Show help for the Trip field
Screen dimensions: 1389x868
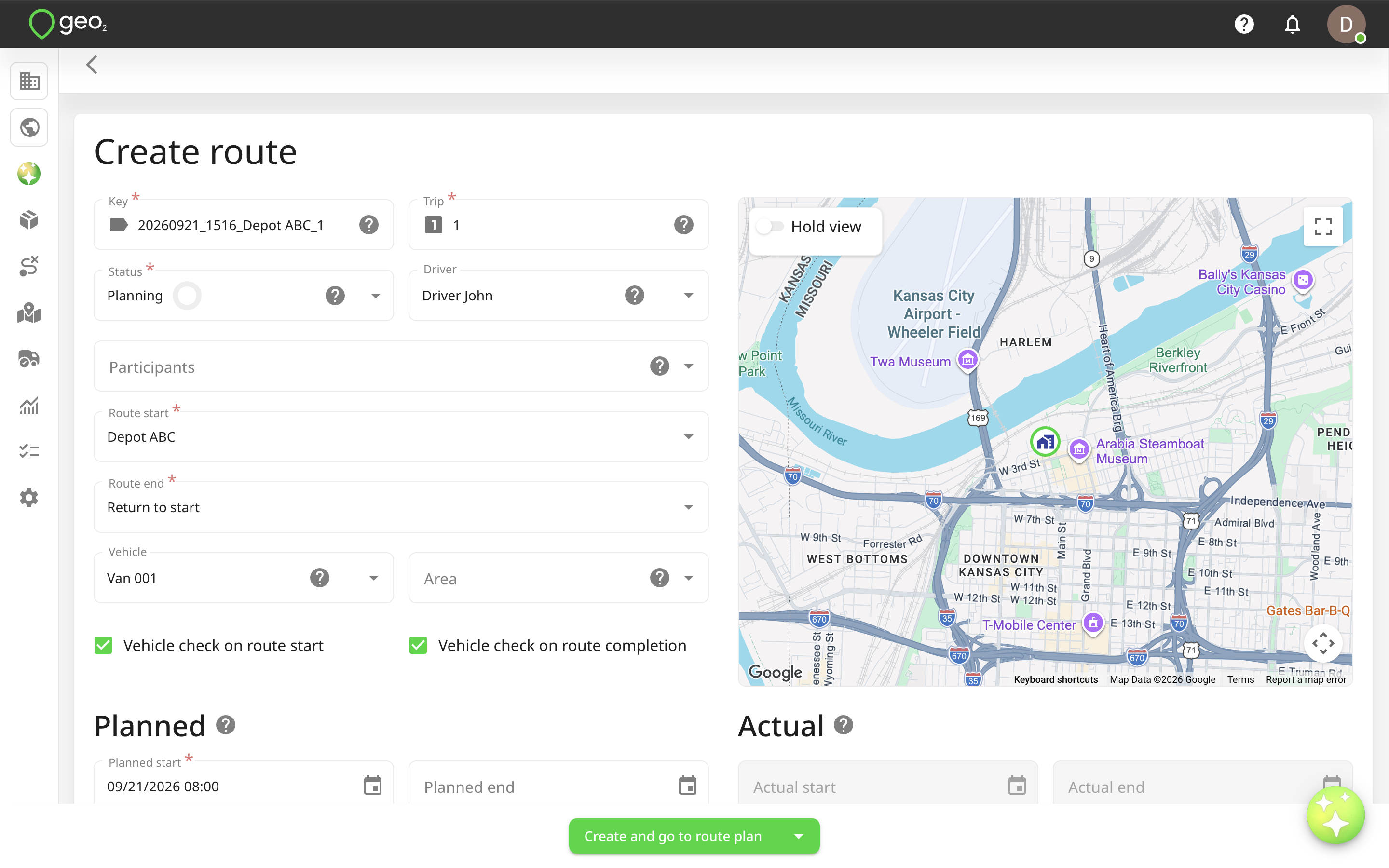(x=683, y=225)
